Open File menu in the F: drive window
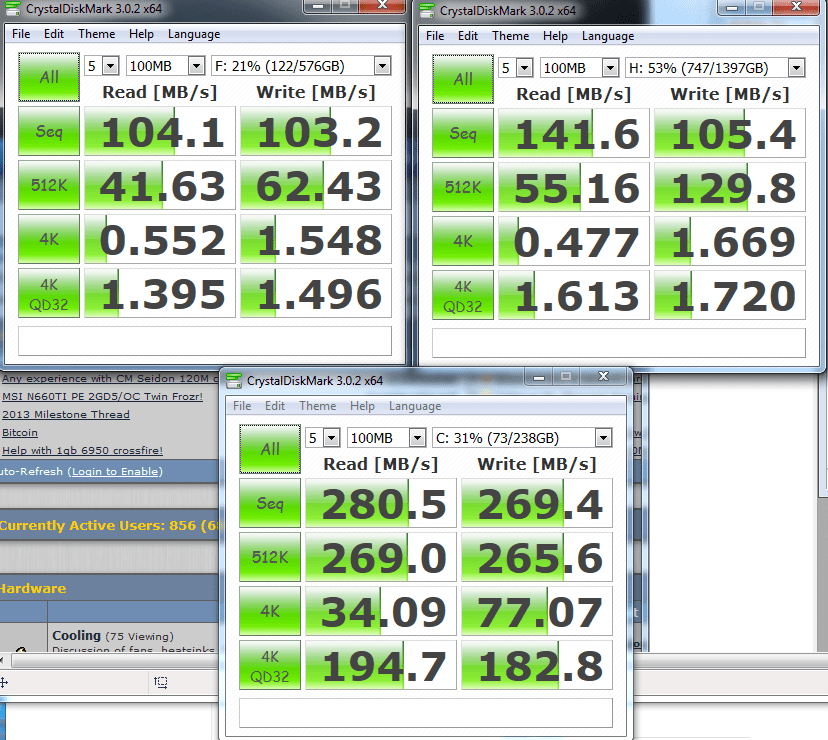This screenshot has width=828, height=740. coord(21,34)
